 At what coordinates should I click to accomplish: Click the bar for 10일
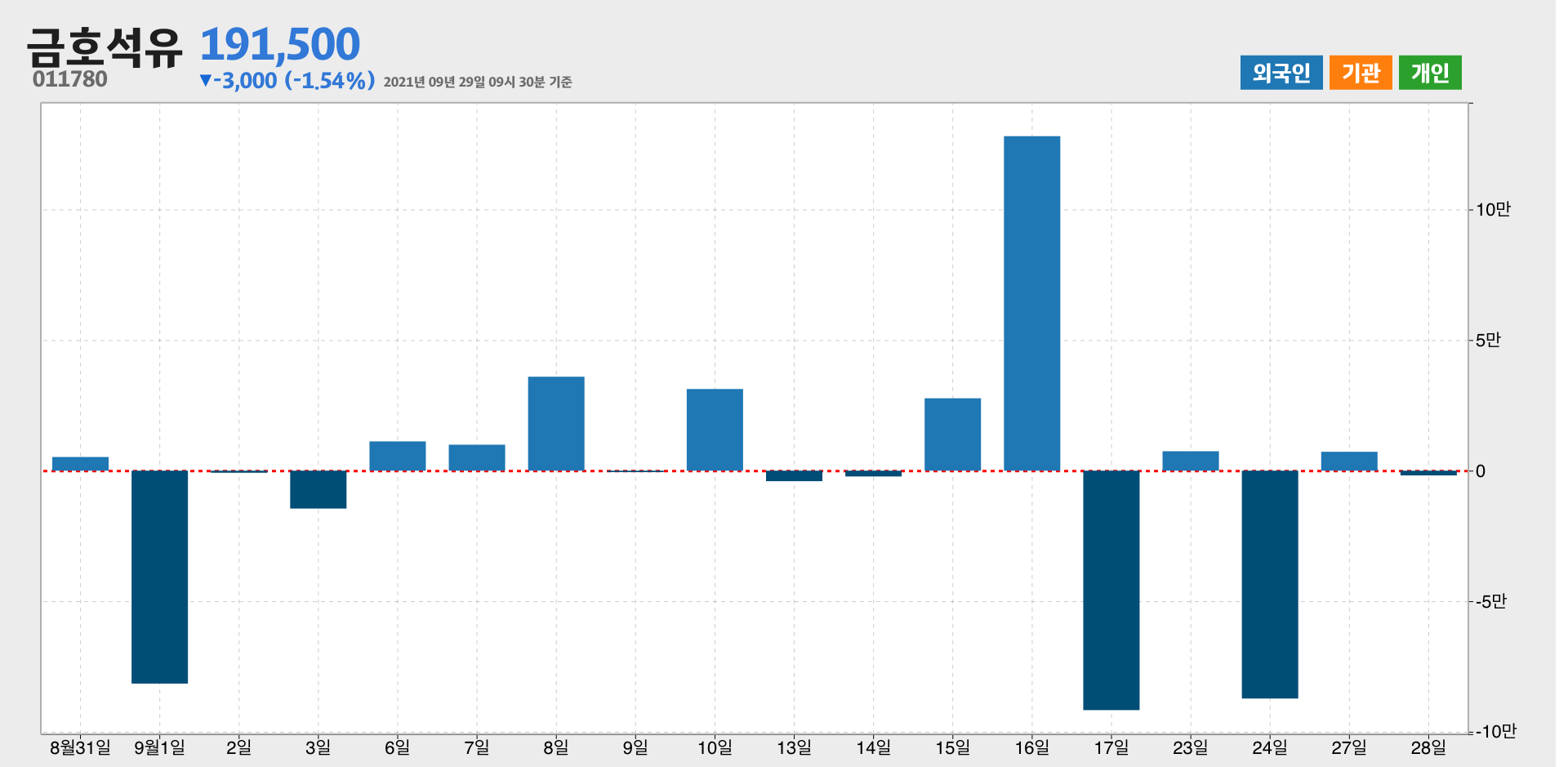(x=715, y=430)
